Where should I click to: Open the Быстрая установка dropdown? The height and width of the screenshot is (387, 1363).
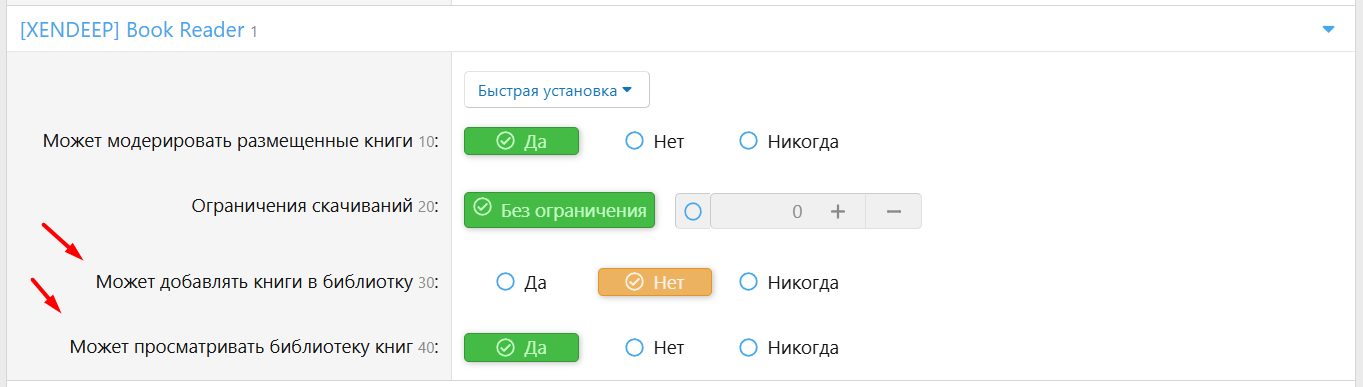click(x=556, y=90)
